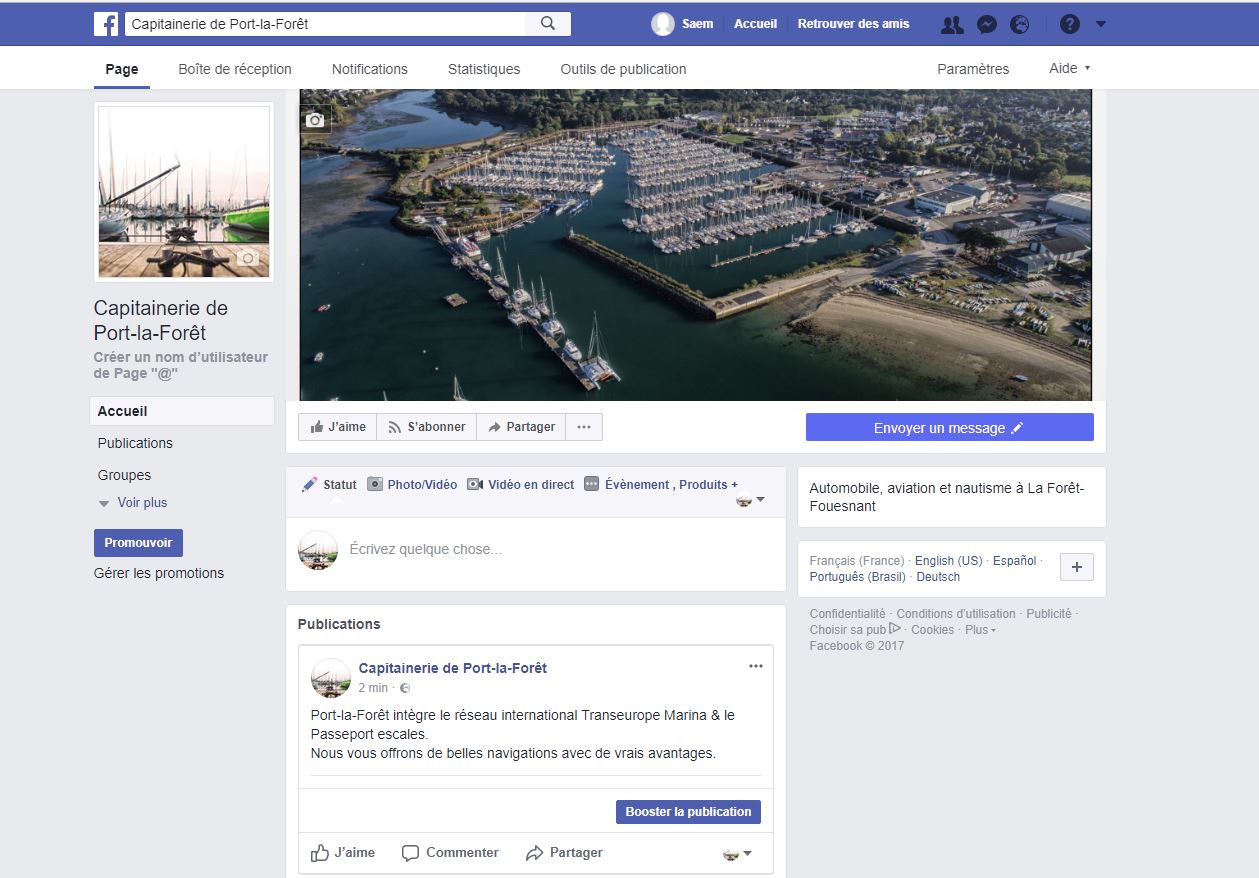
Task: Open friend requests icon
Action: click(x=952, y=25)
